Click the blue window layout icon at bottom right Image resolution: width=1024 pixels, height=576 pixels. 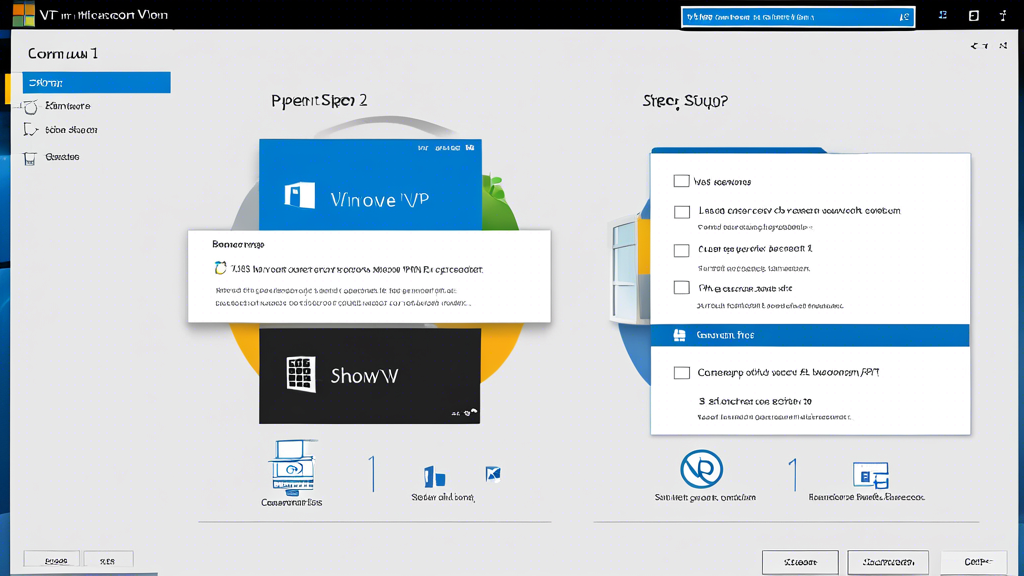click(870, 475)
